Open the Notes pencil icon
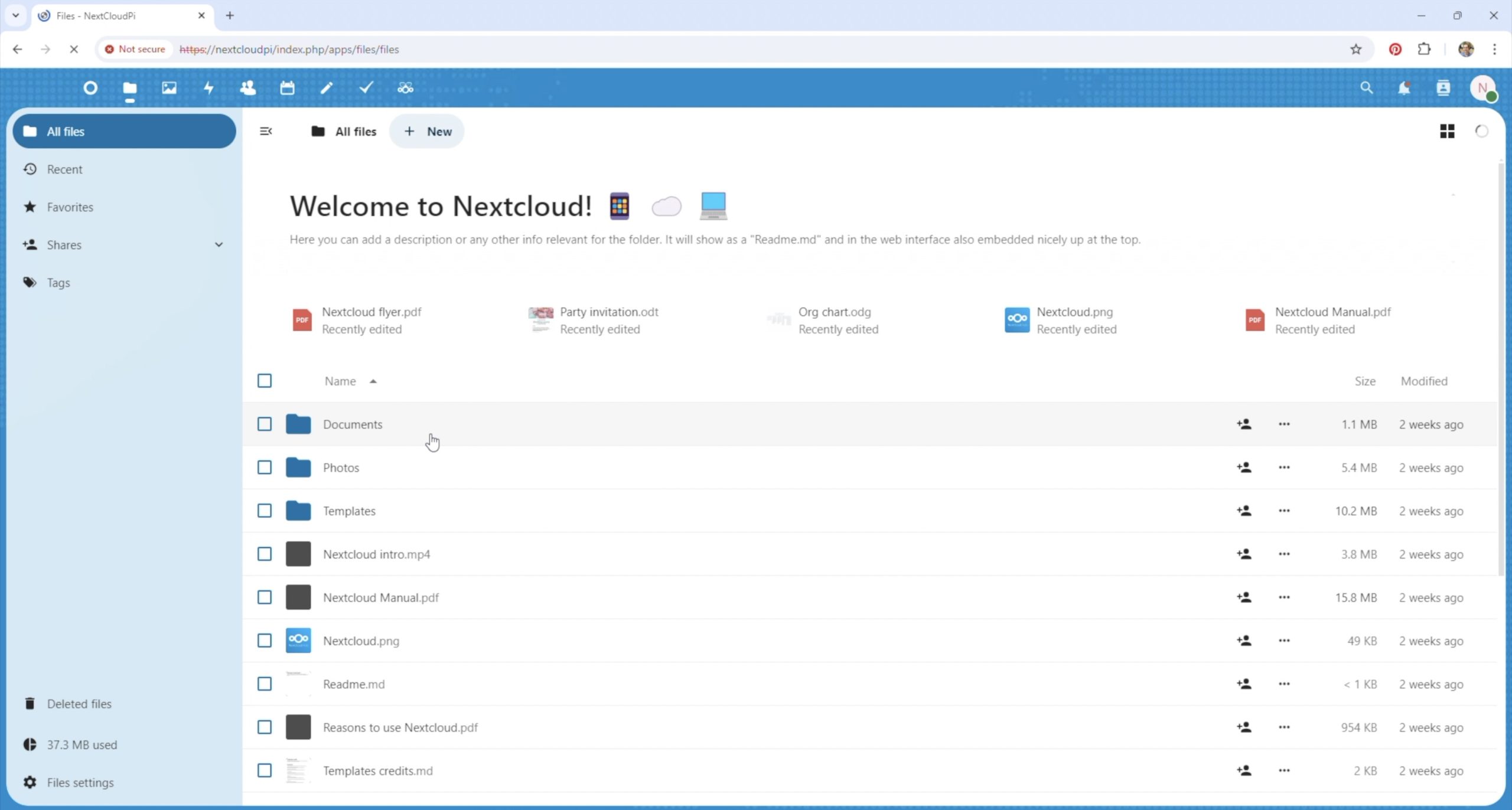The image size is (1512, 810). coord(327,88)
